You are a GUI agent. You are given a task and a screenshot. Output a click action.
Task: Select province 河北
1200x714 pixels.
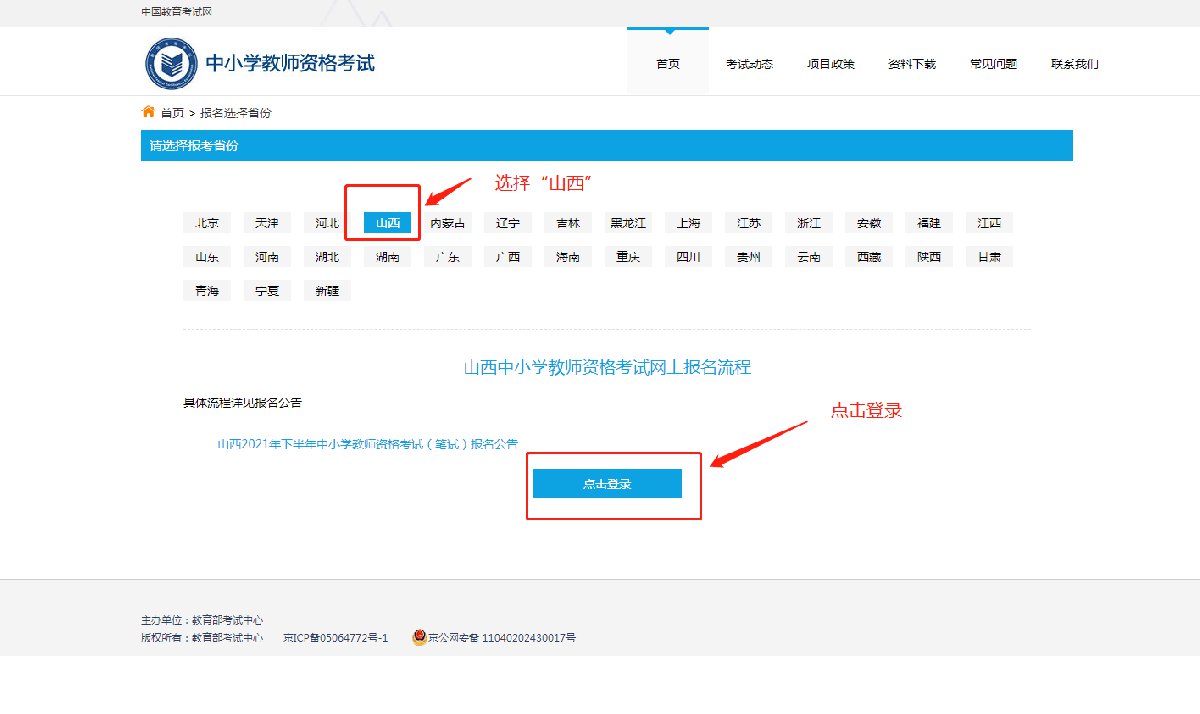coord(327,223)
